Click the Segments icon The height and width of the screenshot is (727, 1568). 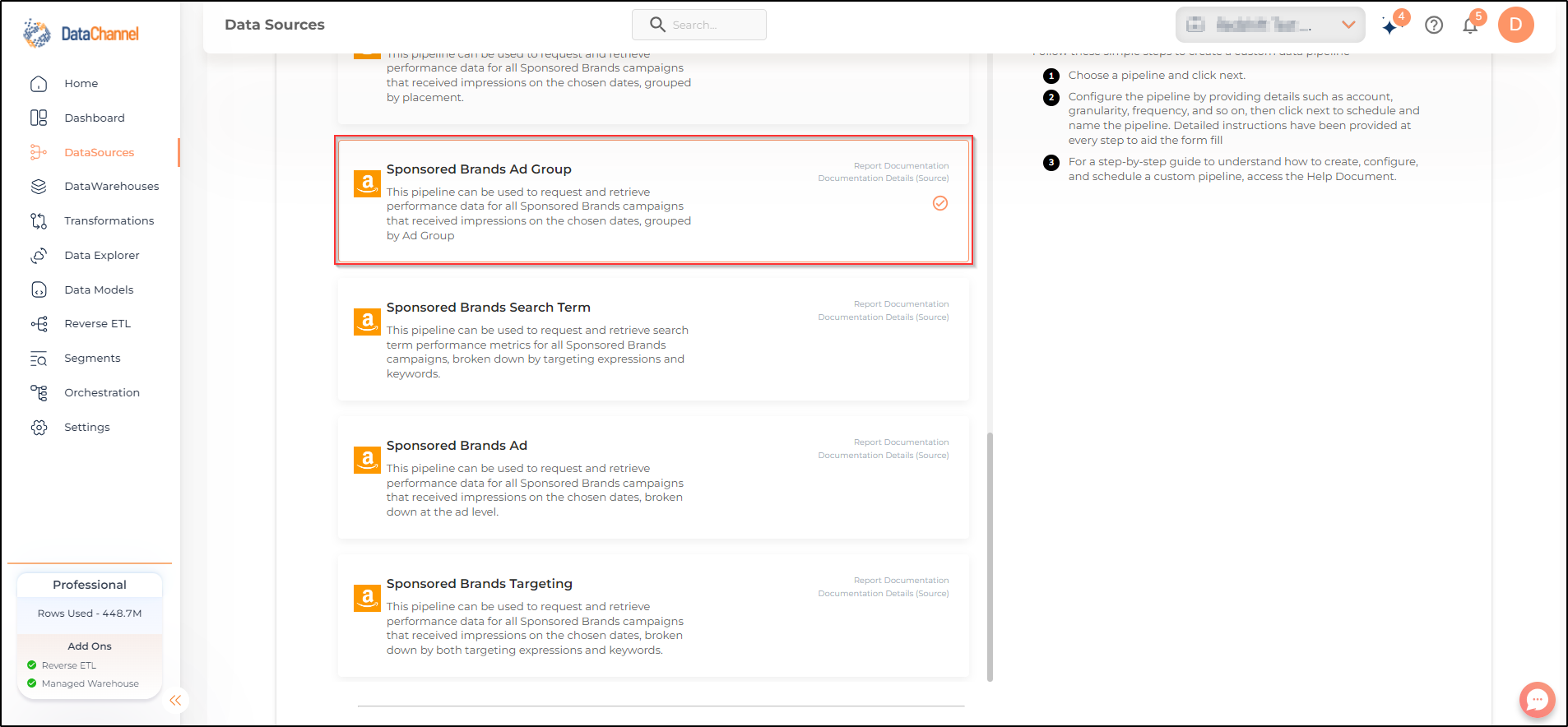pos(39,359)
